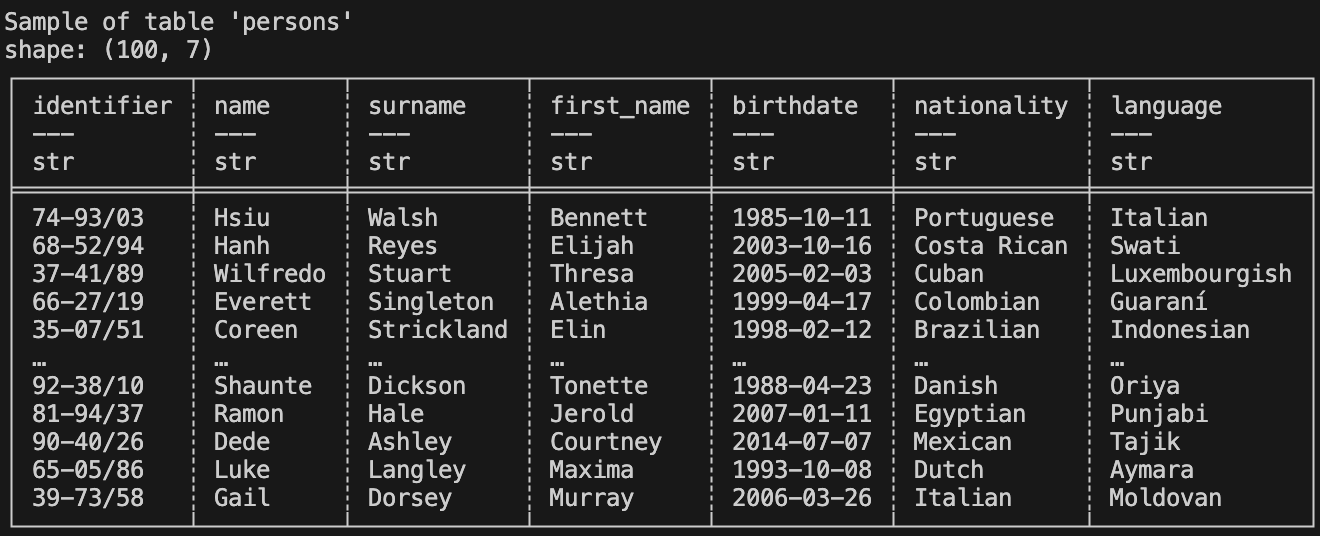Click the name 'Wilfredo' in the table
1320x536 pixels.
(x=269, y=274)
